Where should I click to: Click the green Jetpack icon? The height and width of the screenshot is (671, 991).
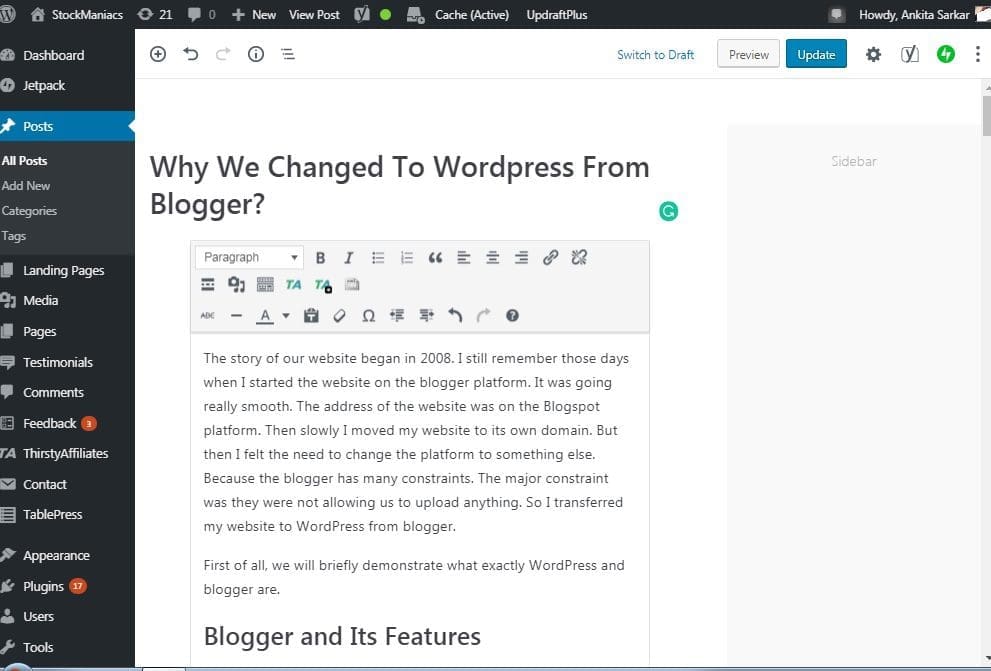(945, 54)
